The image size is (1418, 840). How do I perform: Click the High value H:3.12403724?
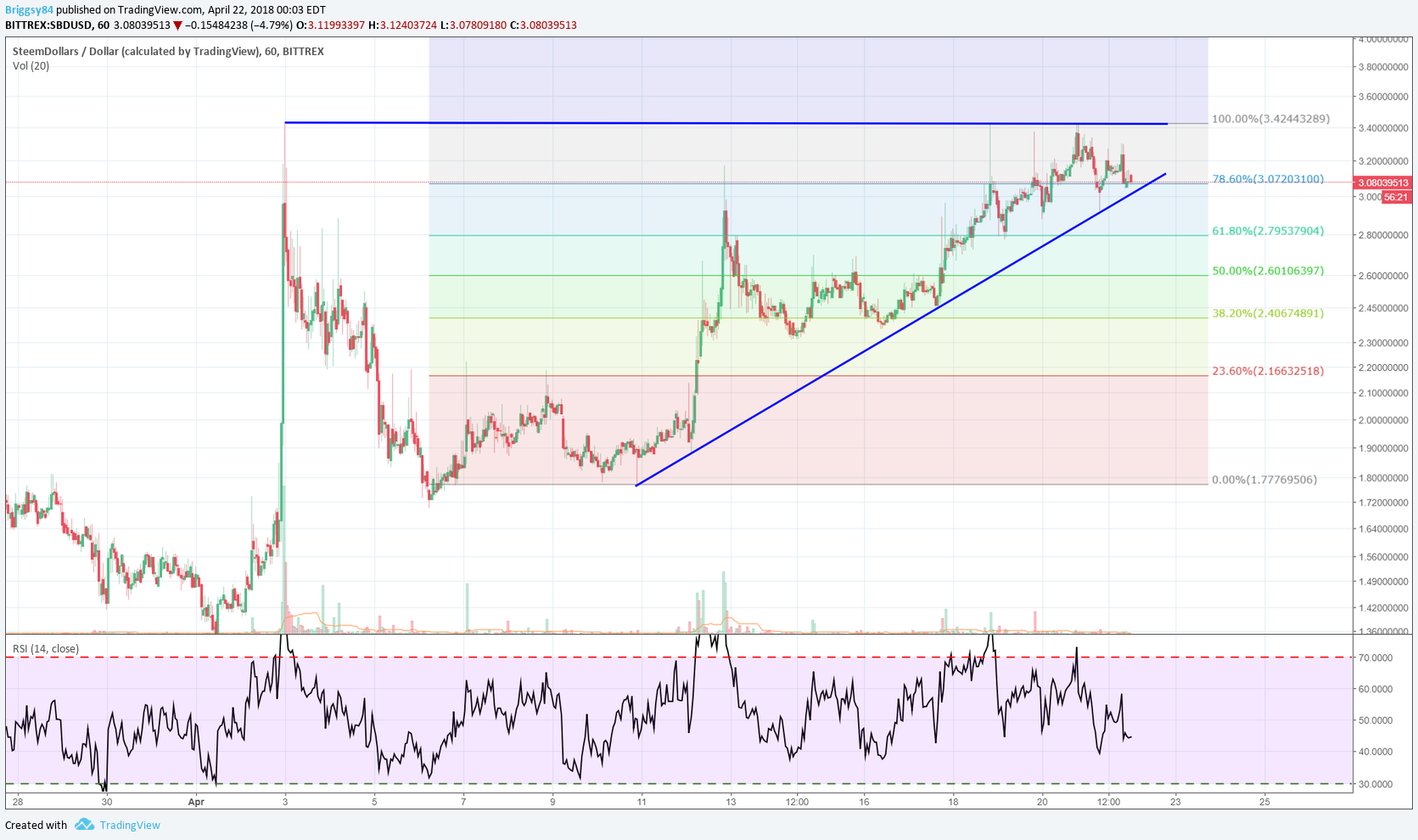403,25
